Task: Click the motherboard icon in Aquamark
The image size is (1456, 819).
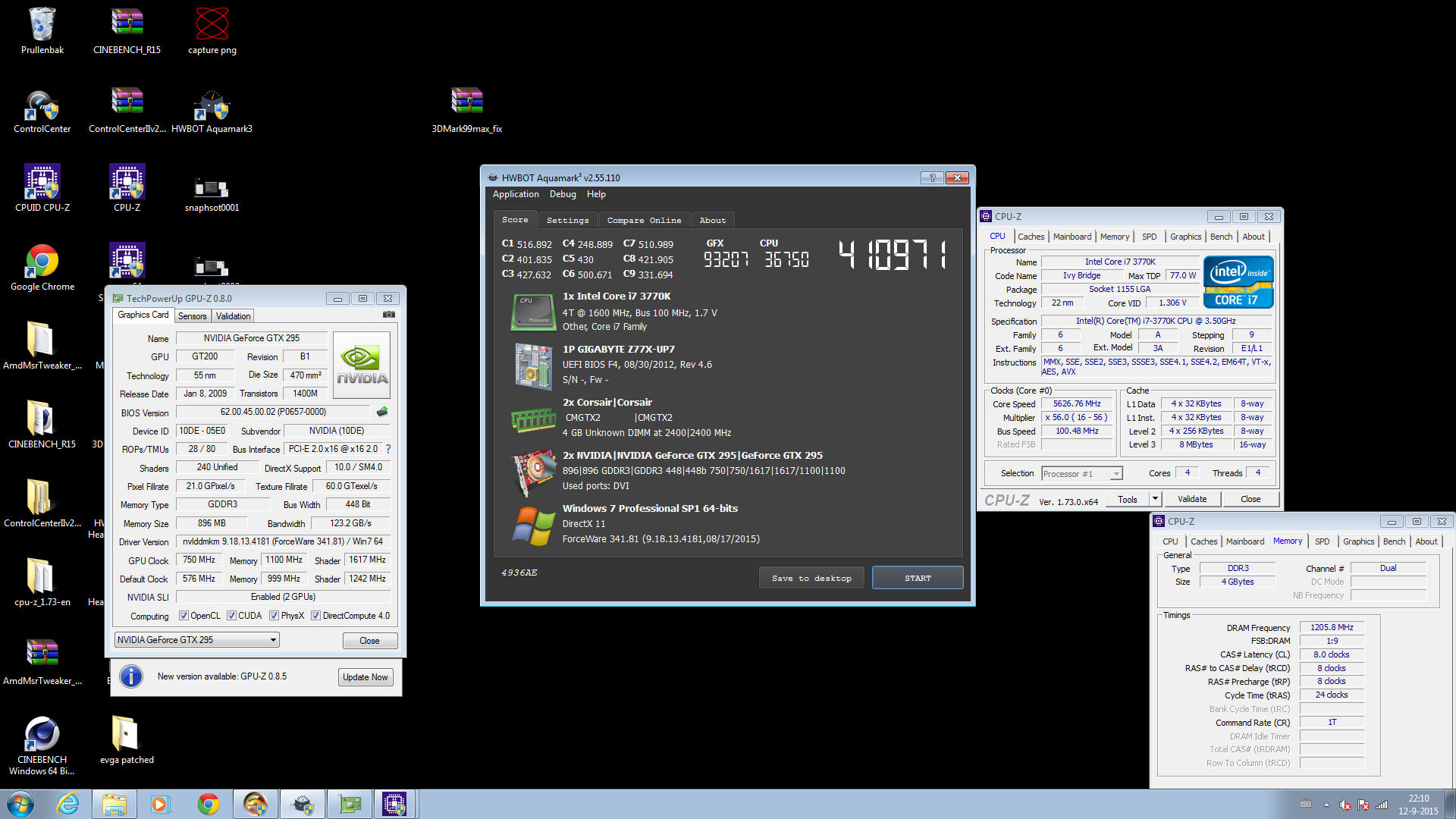Action: click(x=534, y=366)
